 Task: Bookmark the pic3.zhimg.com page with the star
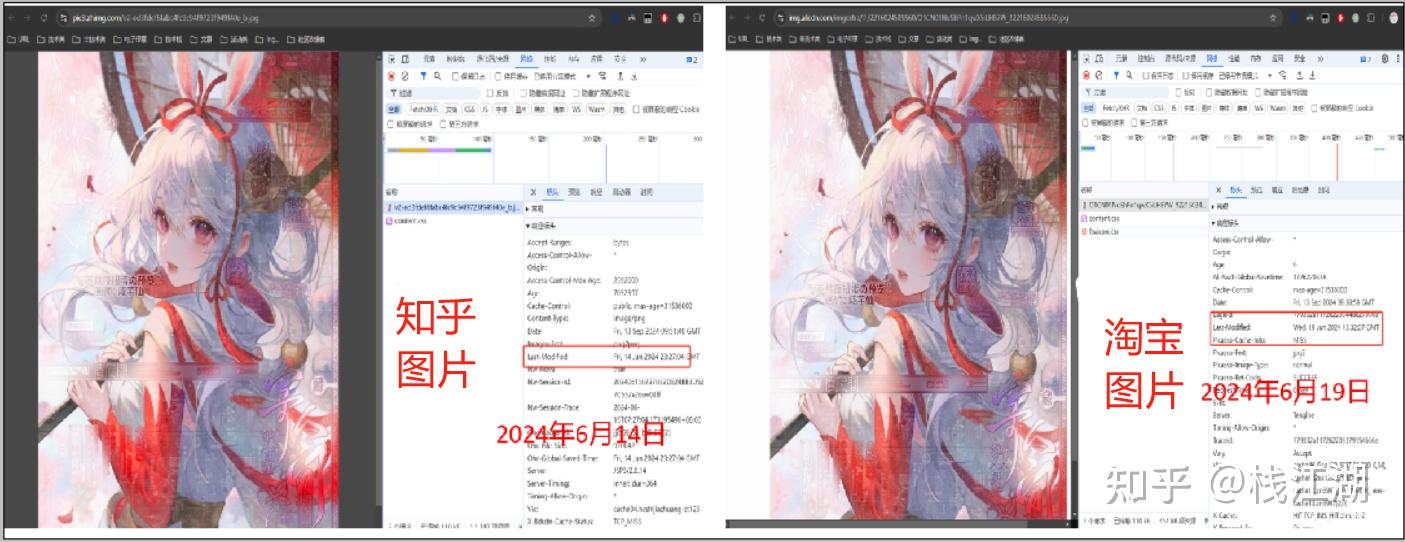coord(592,18)
